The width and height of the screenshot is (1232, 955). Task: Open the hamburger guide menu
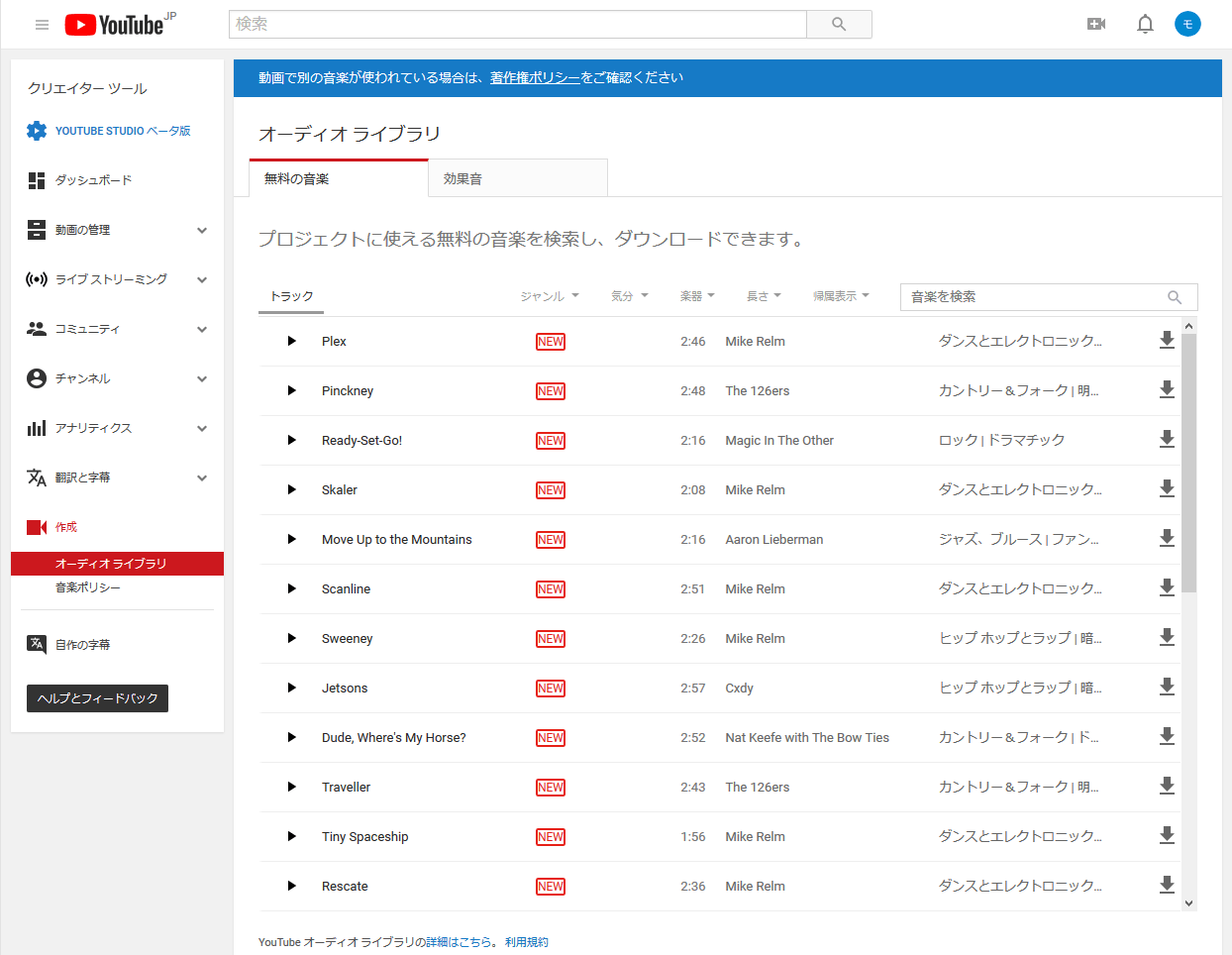click(42, 25)
